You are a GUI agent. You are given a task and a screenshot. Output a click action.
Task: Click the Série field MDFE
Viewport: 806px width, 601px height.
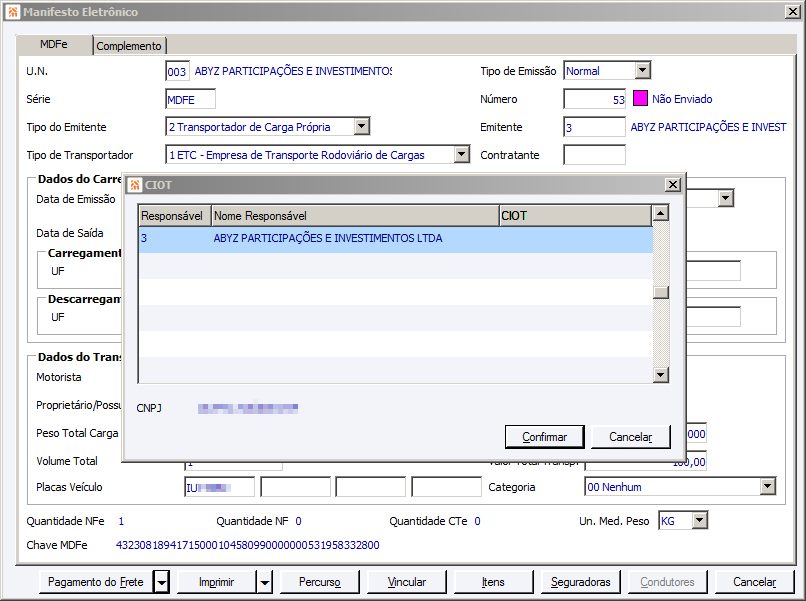pos(190,99)
